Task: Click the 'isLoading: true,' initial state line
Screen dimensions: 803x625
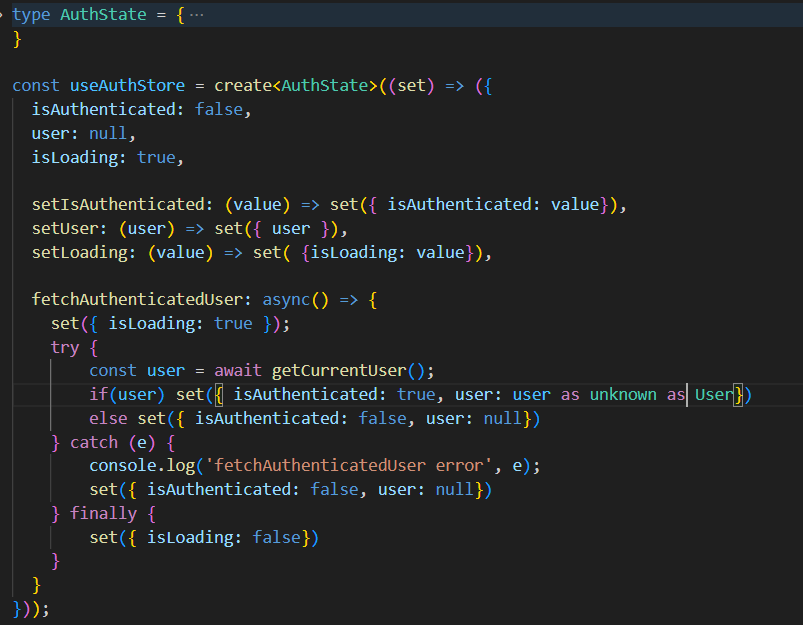Action: [x=108, y=157]
